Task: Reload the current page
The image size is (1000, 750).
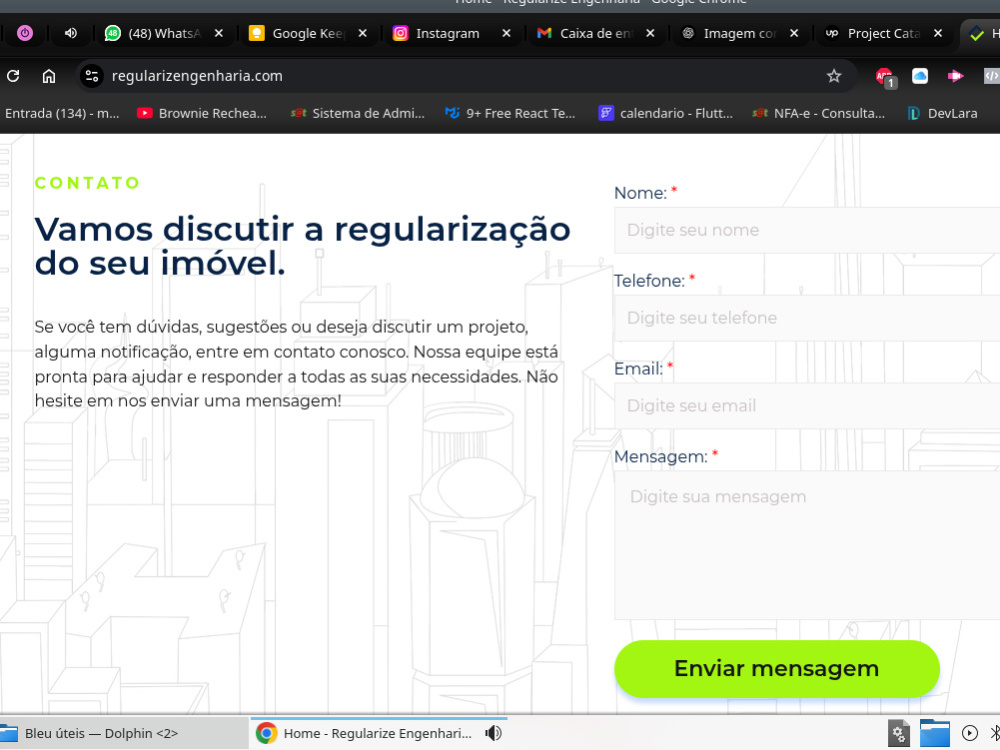Action: tap(13, 76)
